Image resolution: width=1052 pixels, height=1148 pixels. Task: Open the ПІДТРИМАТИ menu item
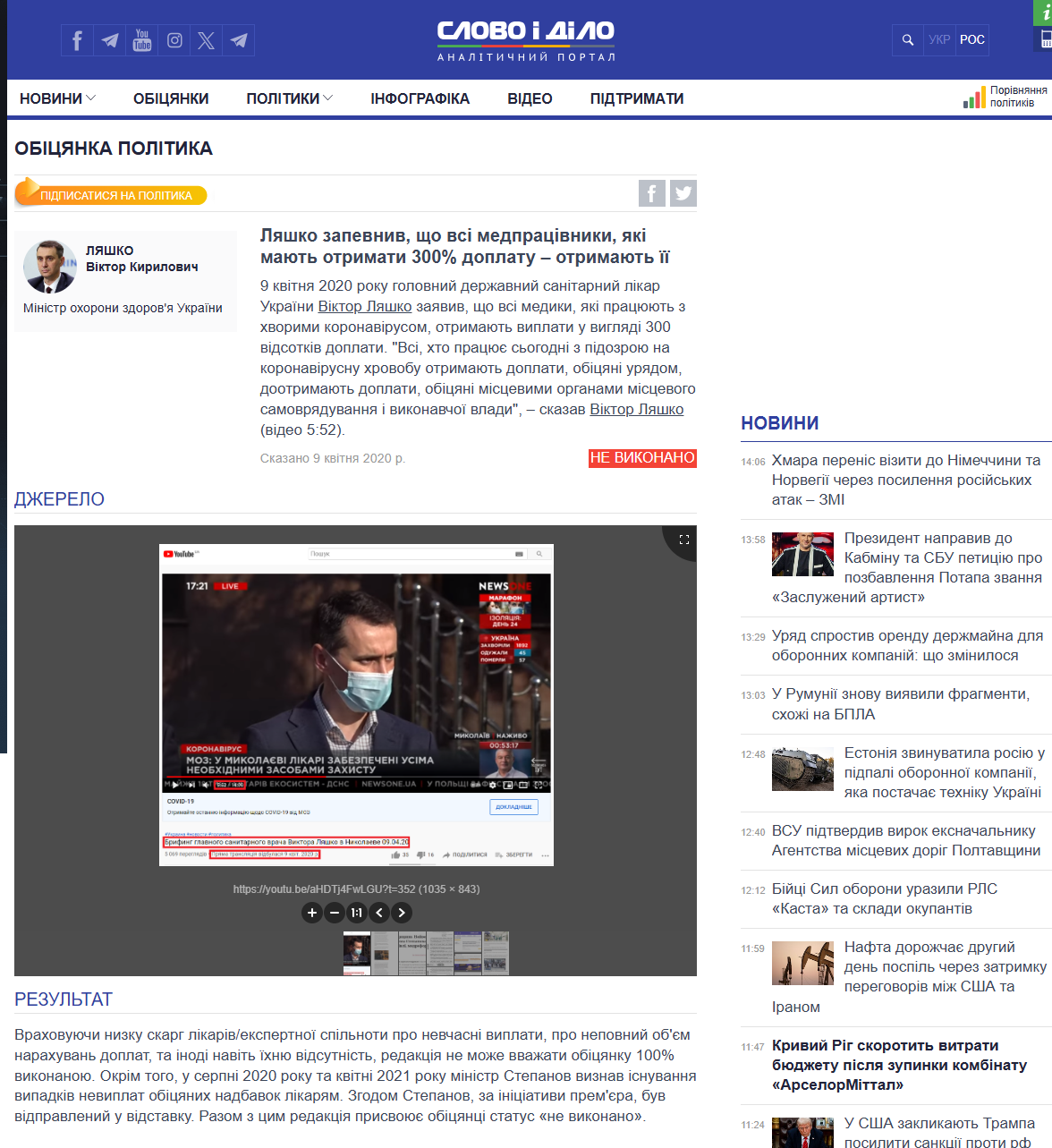pyautogui.click(x=637, y=98)
